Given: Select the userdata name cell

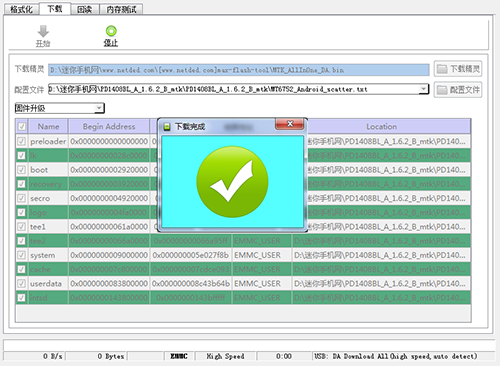Looking at the screenshot, I should tap(48, 283).
